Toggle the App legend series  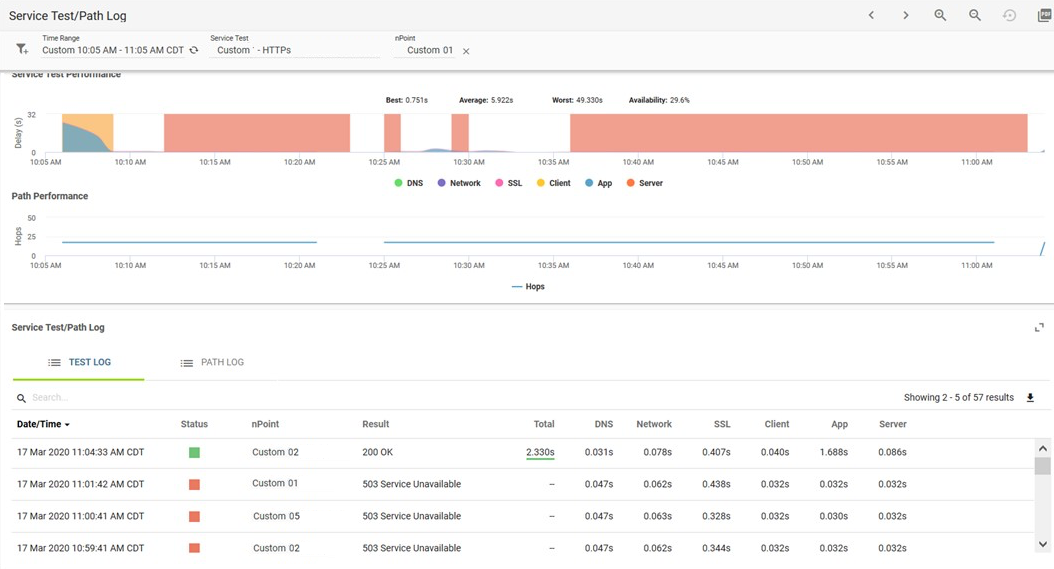pyautogui.click(x=598, y=183)
